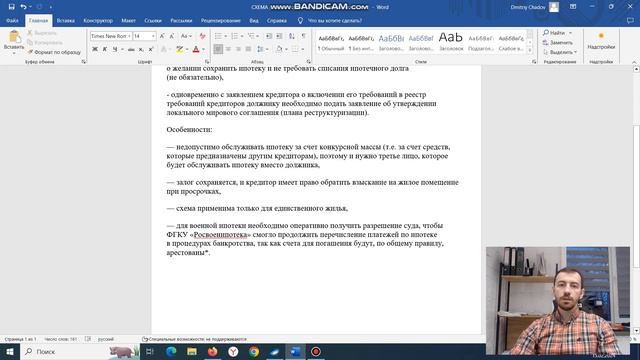
Task: Click the русский language status bar entry
Action: pos(106,339)
